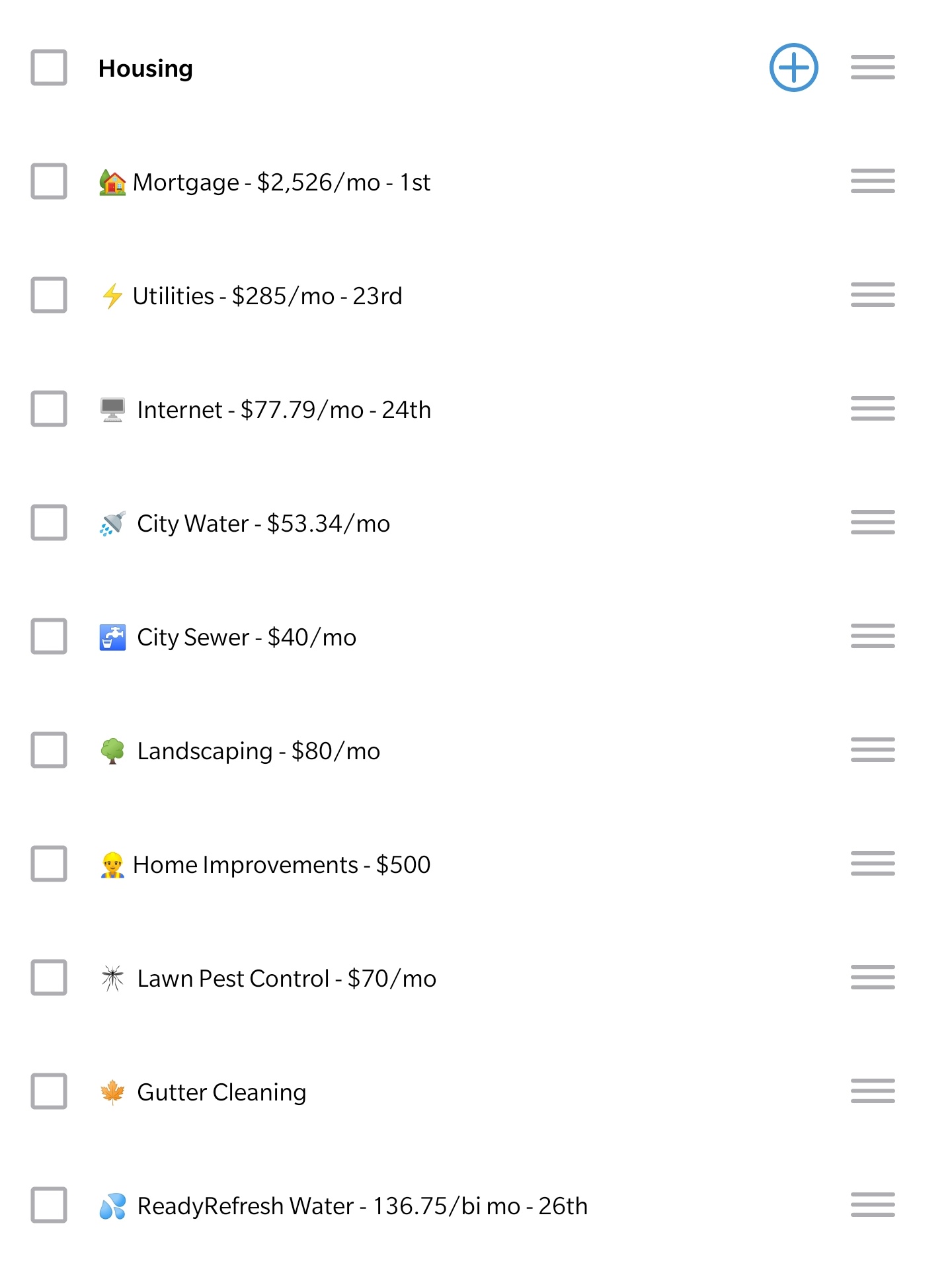Screen dimensions: 952x1283
Task: Click the lightning bolt icon next to Utilities
Action: (112, 296)
